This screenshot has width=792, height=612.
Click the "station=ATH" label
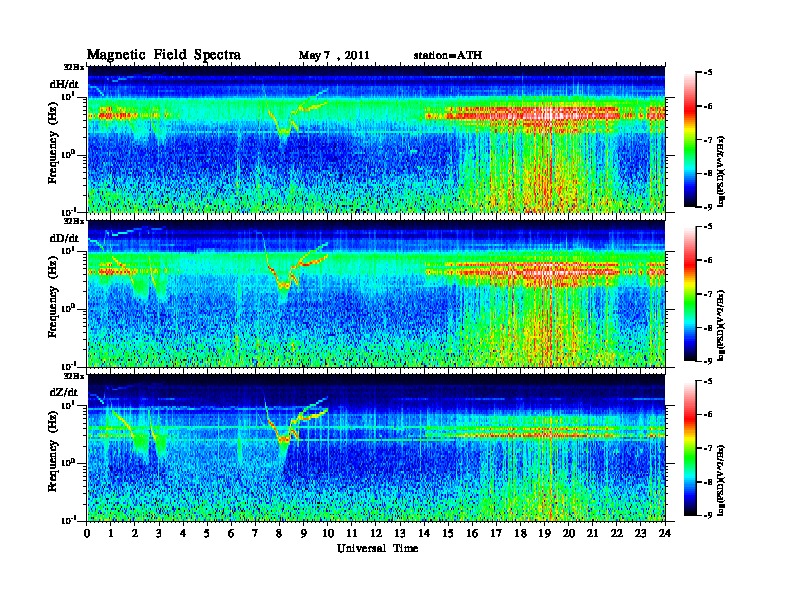448,55
